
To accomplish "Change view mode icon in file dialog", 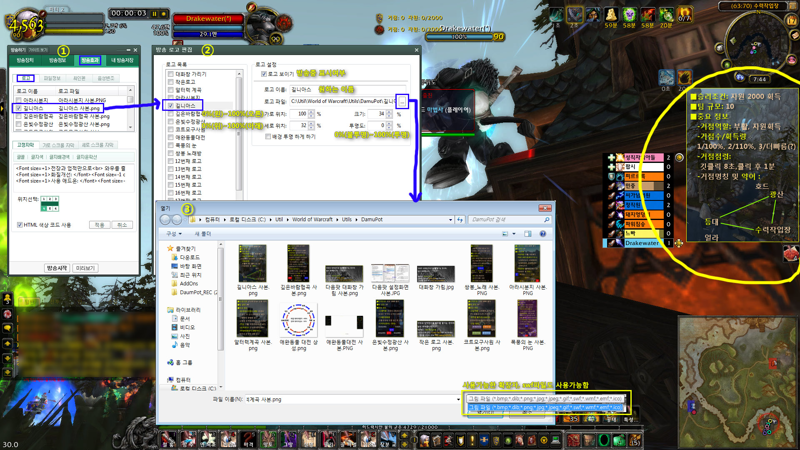I will click(505, 234).
